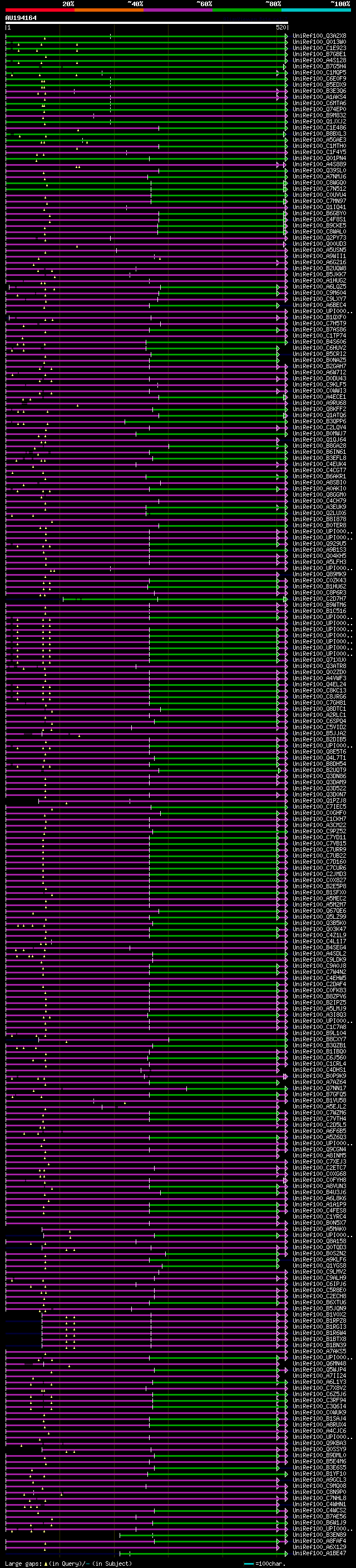This screenshot has height=1568, width=356.
Task: Select hit UniRef100_B3EN89
Action: click(319, 1535)
